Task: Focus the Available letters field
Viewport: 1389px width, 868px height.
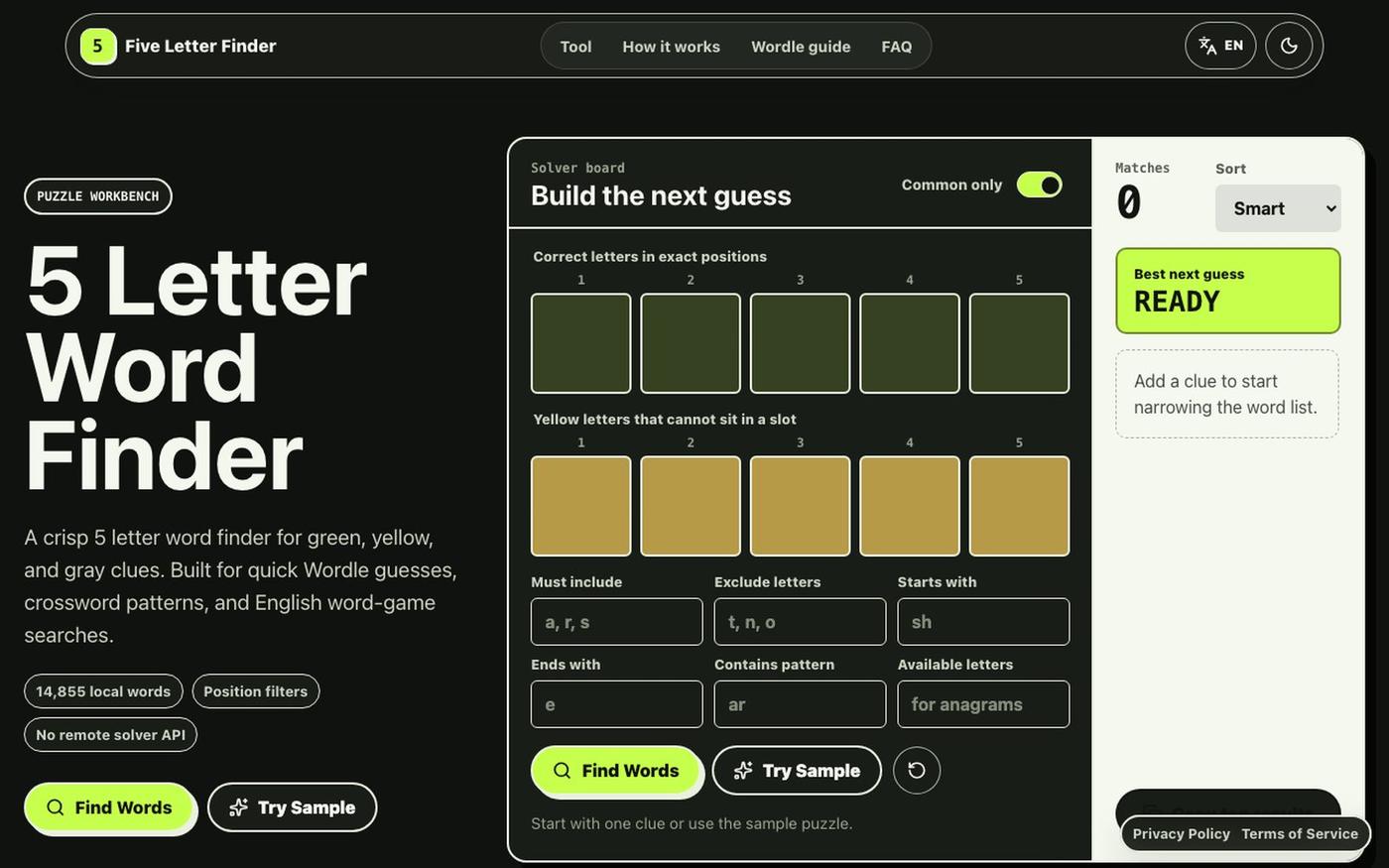Action: click(984, 704)
